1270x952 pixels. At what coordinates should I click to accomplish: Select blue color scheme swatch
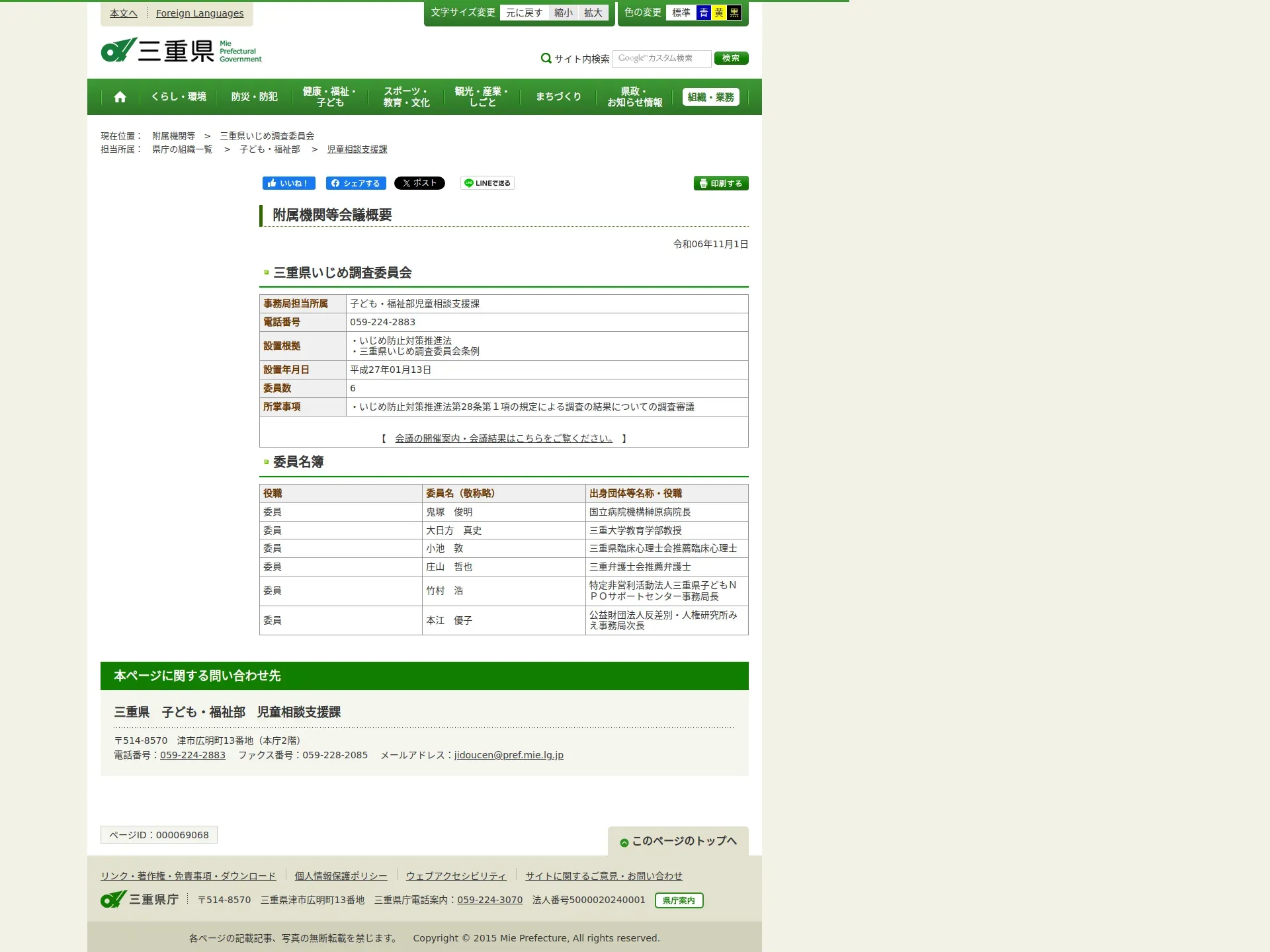[704, 13]
